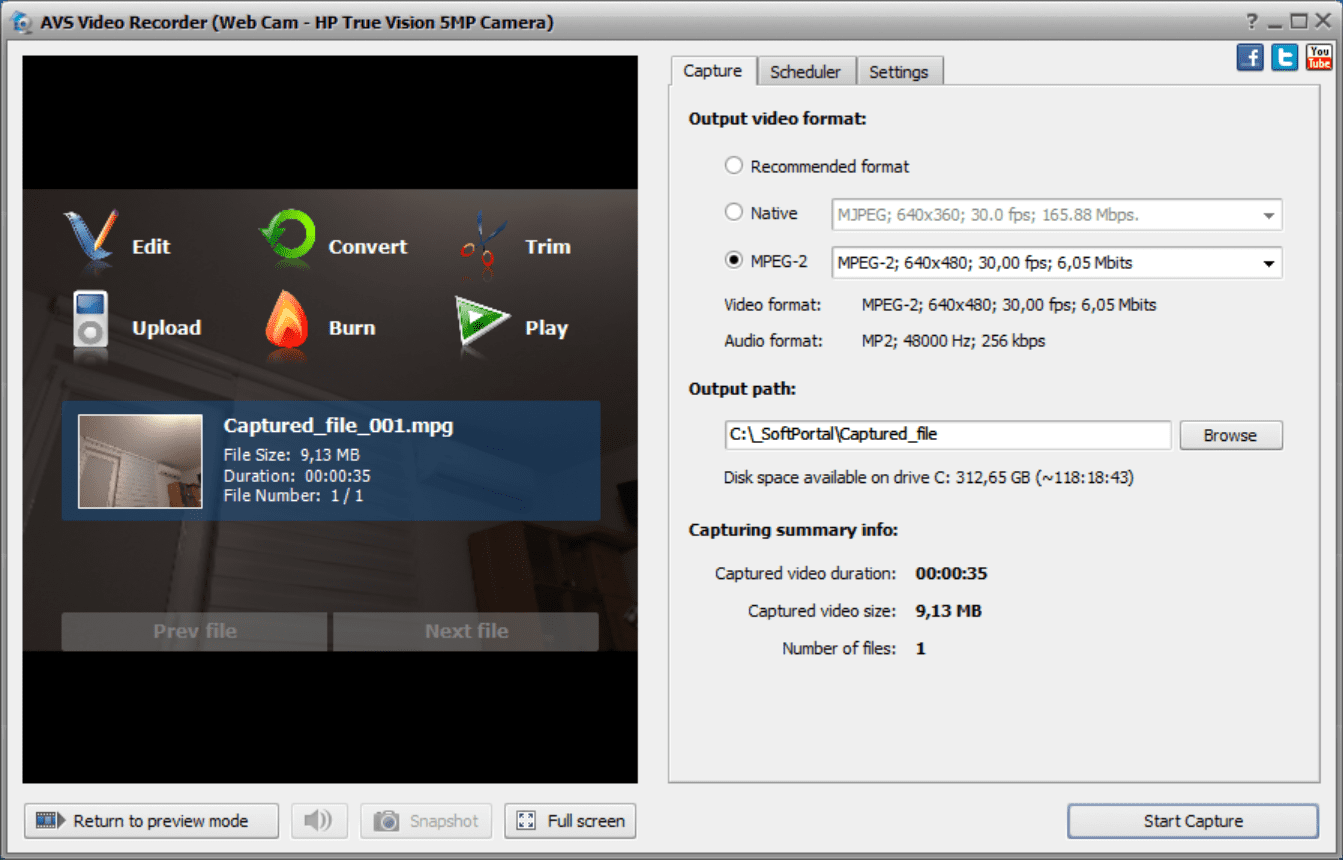Toggle the speaker mute button
This screenshot has height=860, width=1343.
pos(318,821)
